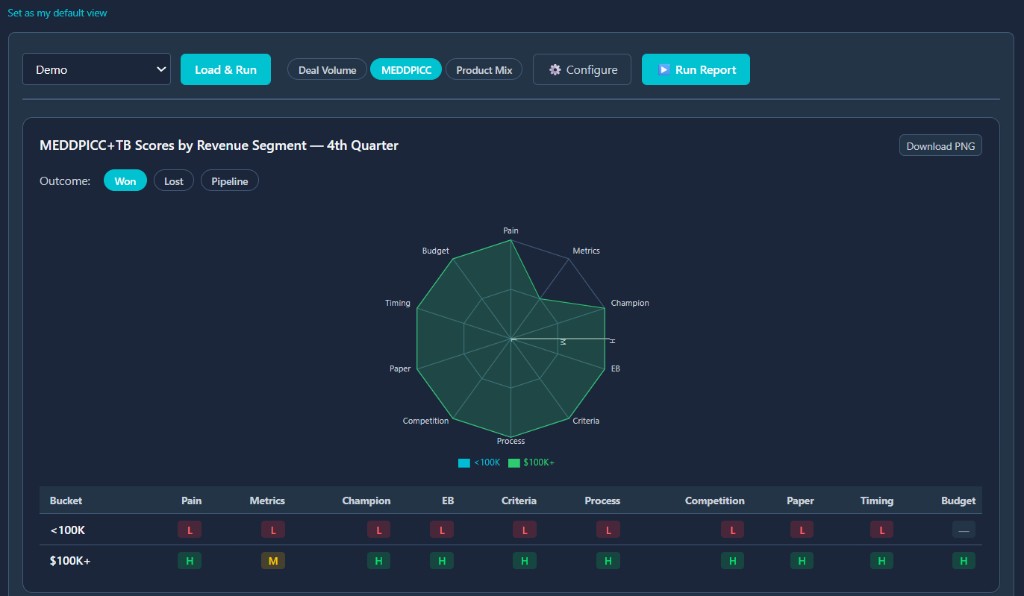The image size is (1024, 596).
Task: Switch to the Deal Volume tab
Action: click(x=327, y=70)
